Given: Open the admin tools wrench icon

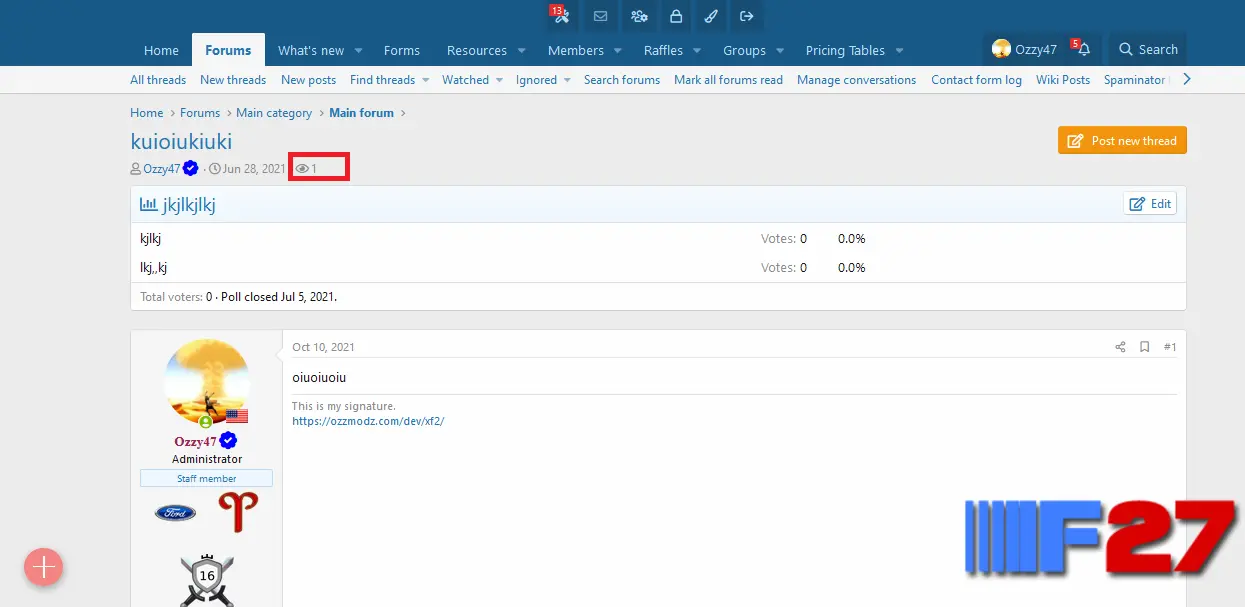Looking at the screenshot, I should point(561,16).
